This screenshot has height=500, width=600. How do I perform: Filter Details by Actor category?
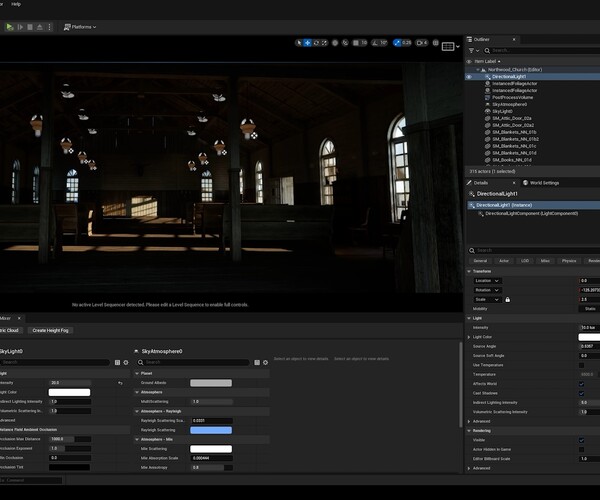504,261
